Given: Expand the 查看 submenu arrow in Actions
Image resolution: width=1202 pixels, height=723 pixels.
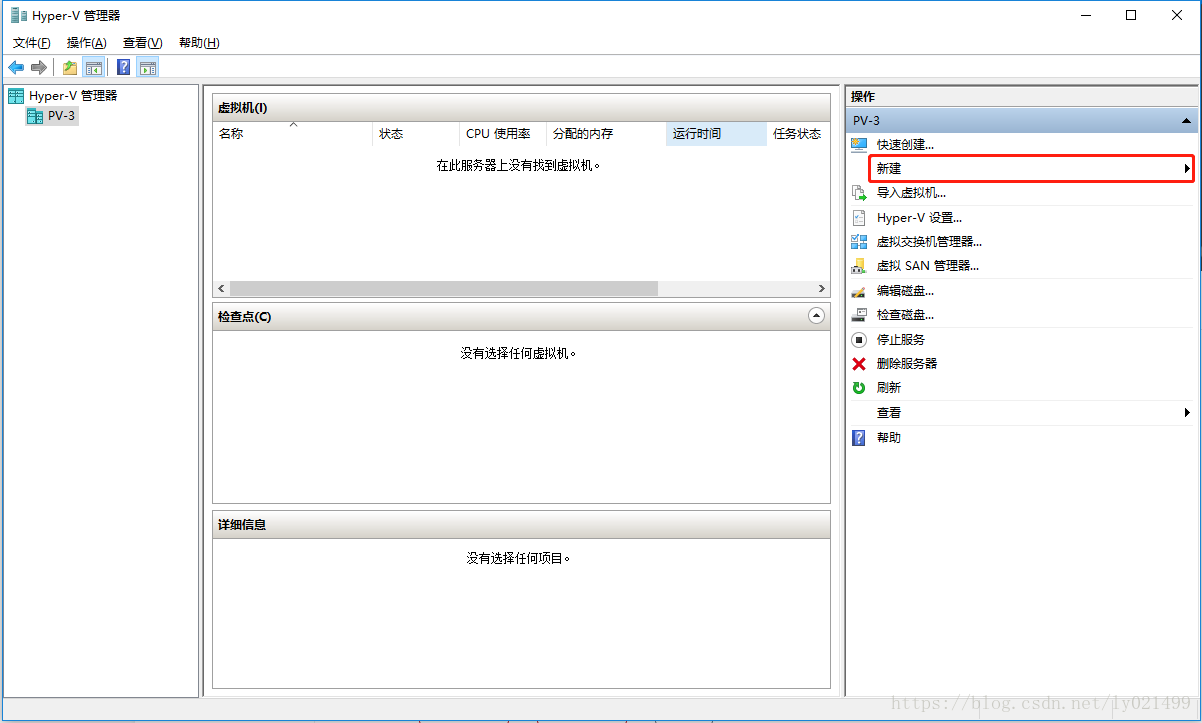Looking at the screenshot, I should pos(1187,412).
